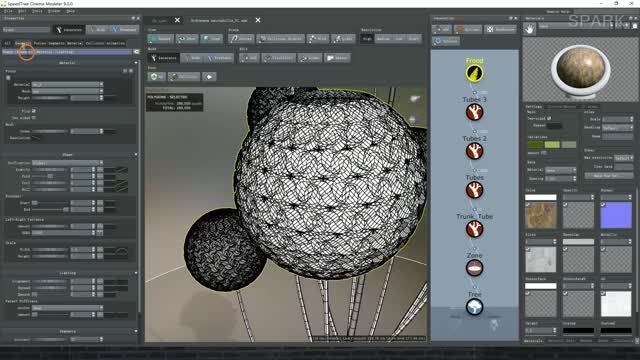Set resolution to High

click(367, 39)
